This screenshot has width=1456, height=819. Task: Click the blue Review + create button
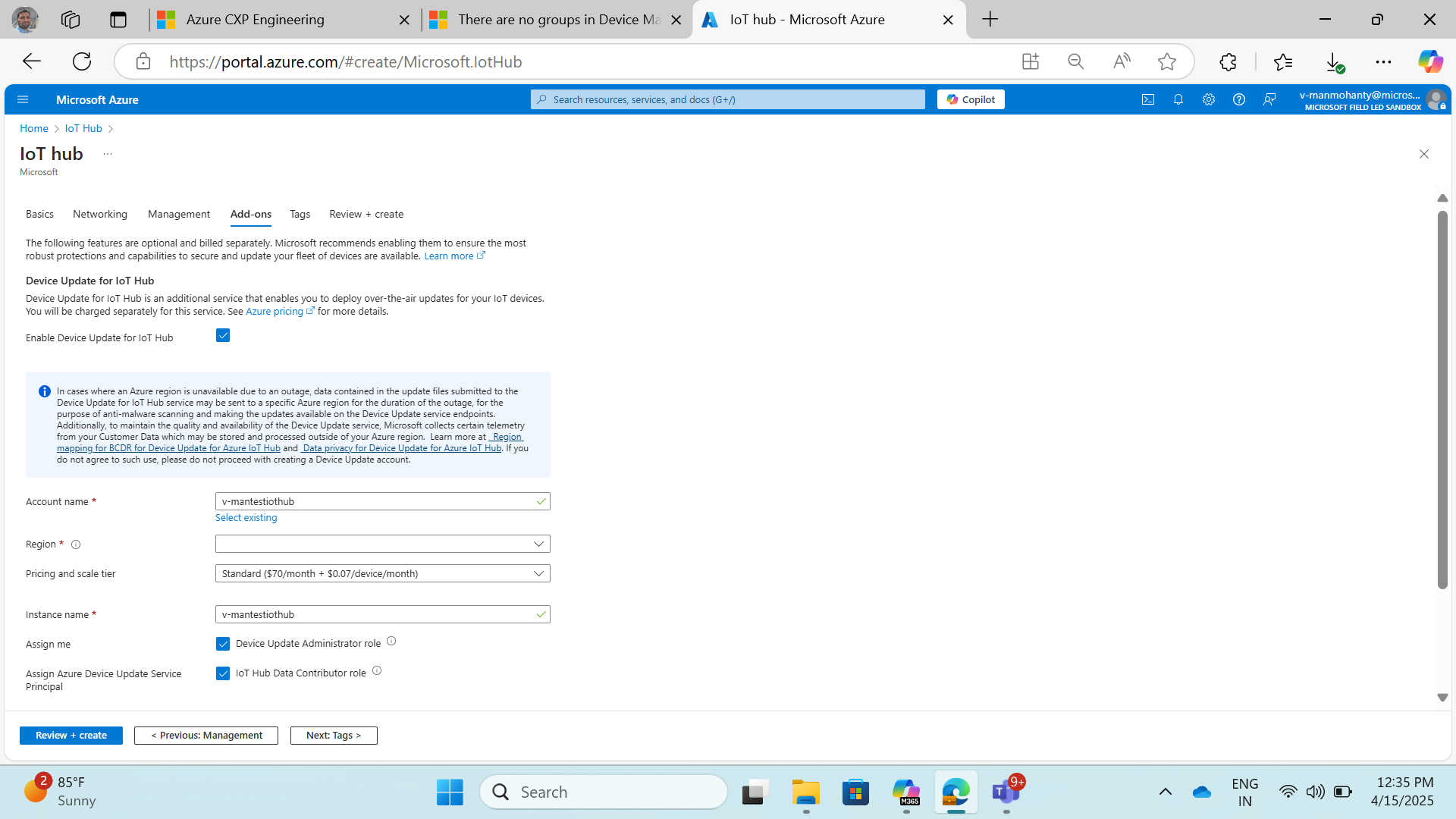[71, 736]
